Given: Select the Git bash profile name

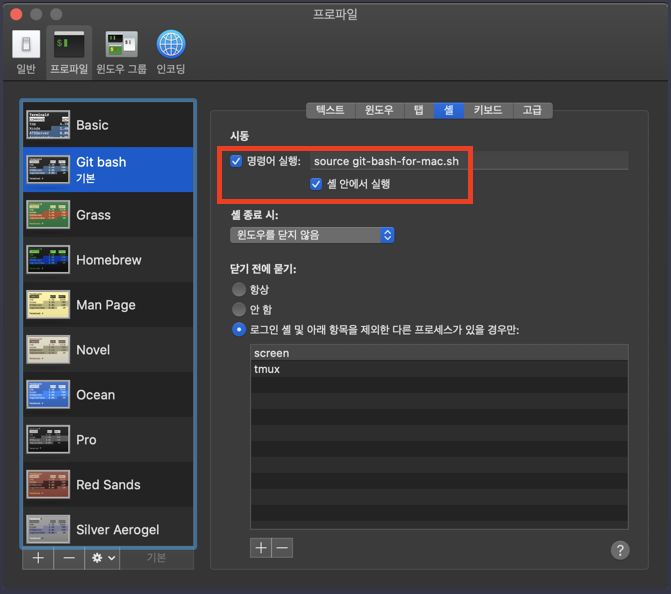Looking at the screenshot, I should point(101,162).
